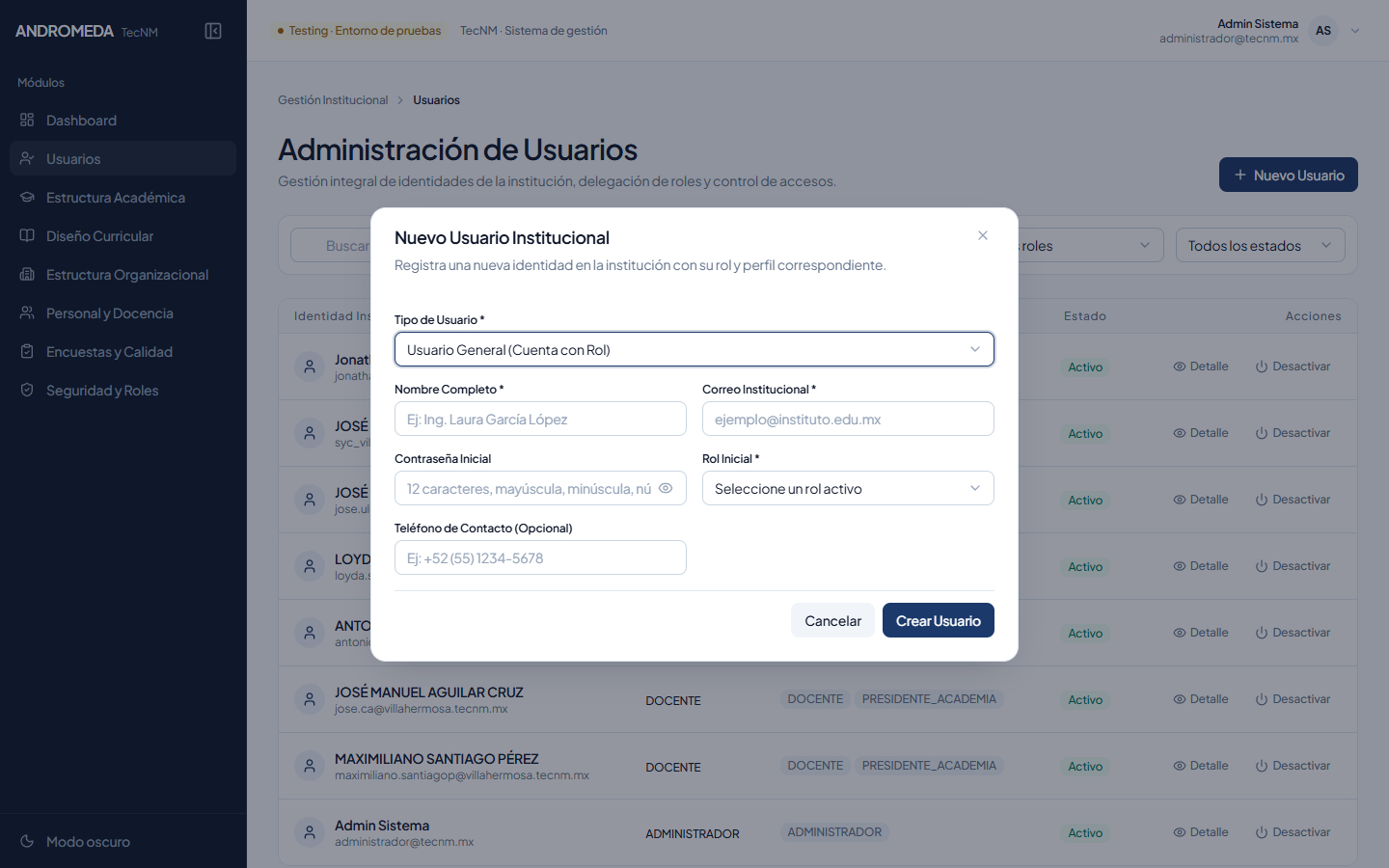1389x868 pixels.
Task: Show the Contraseña Inicial password with eye icon
Action: click(x=666, y=488)
